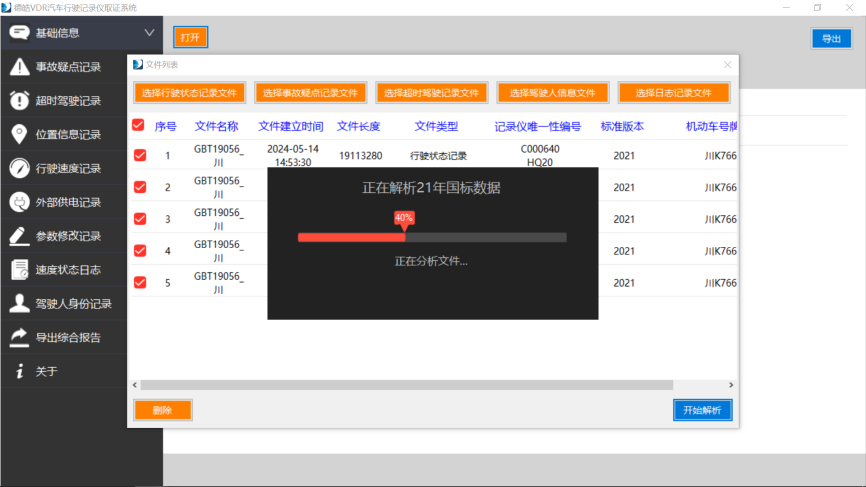Click the 参数修改记录 pencil icon
866x487 pixels.
coord(19,236)
